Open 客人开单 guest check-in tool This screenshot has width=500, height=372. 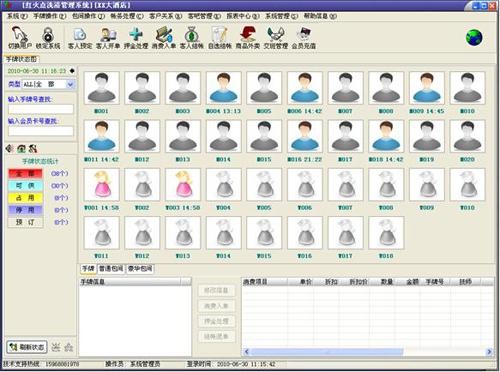click(108, 37)
